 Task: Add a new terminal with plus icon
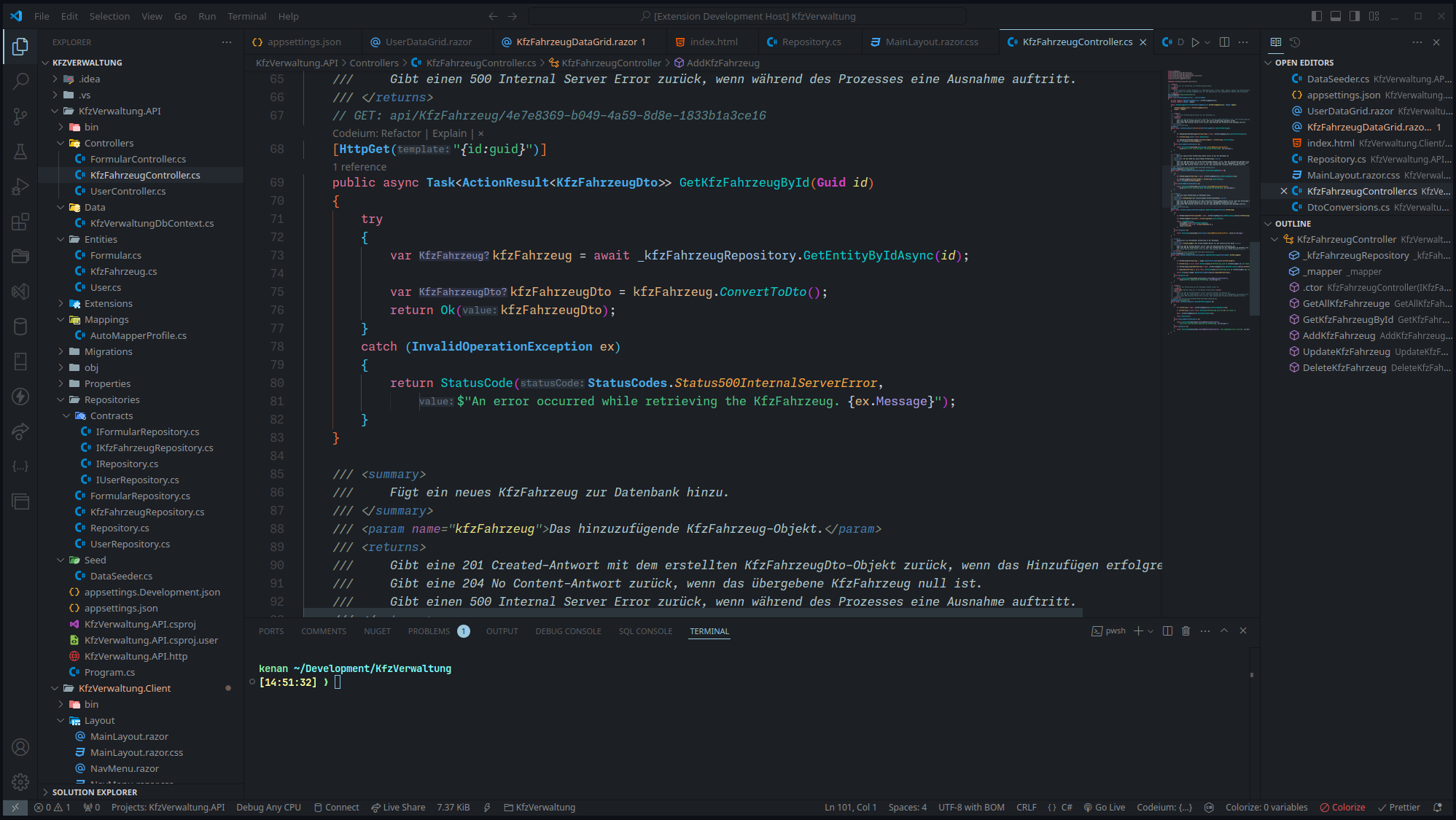[x=1138, y=631]
